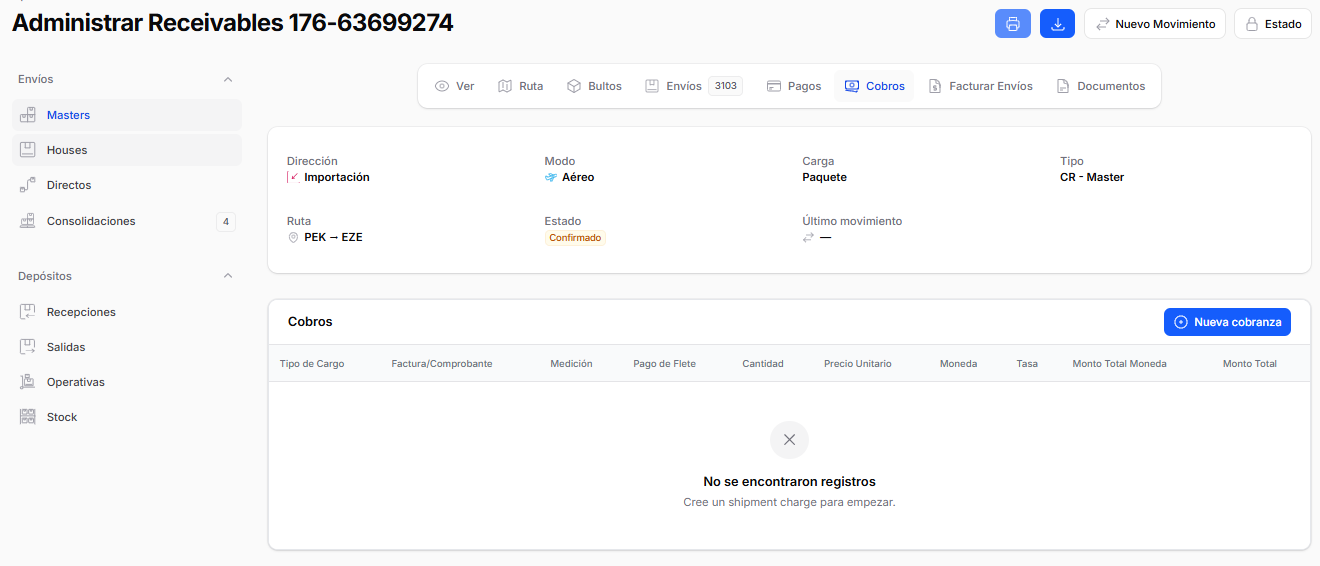Viewport: 1320px width, 566px height.
Task: Create a Nueva cobranza
Action: 1227,322
